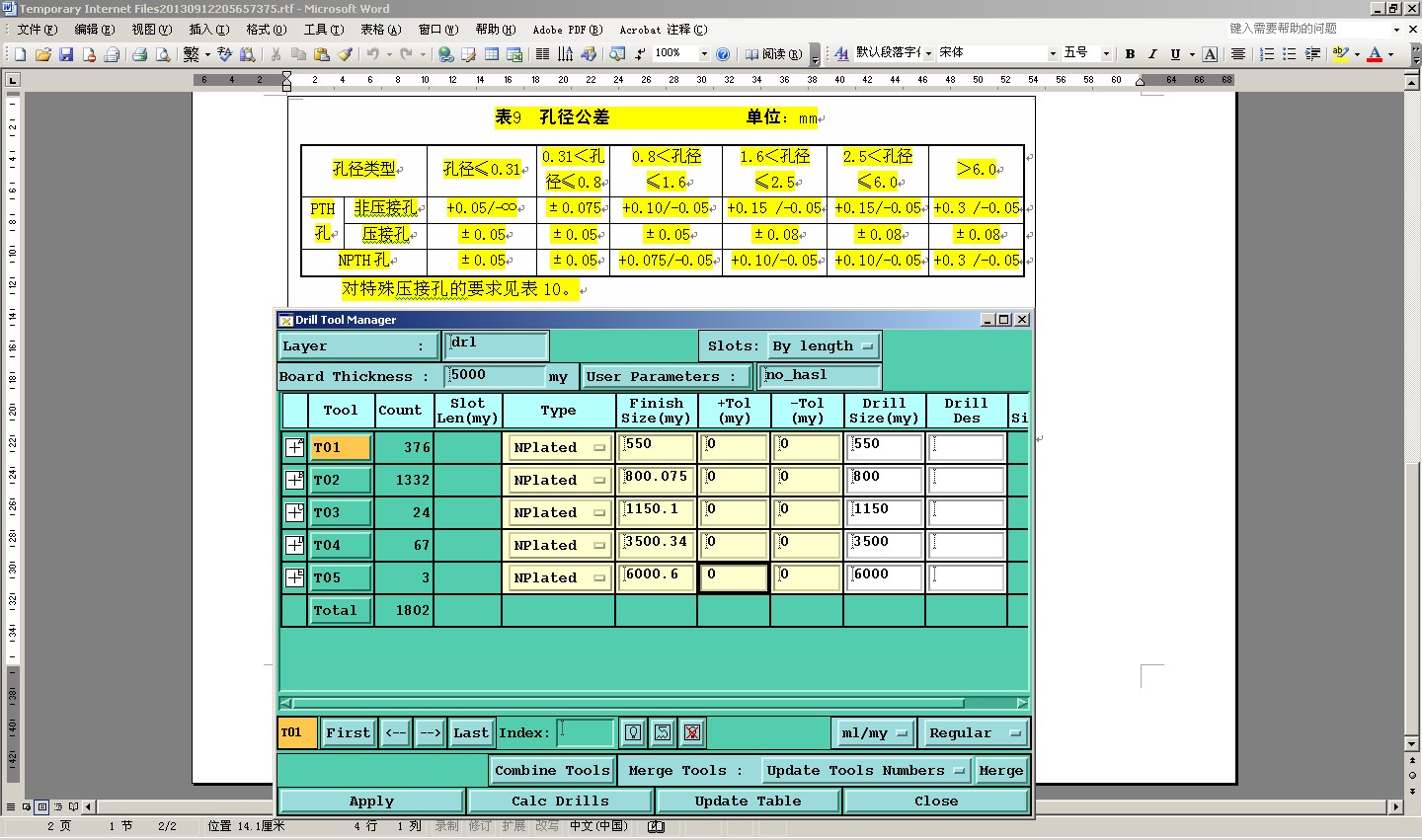
Task: Toggle Underline formatting
Action: click(1175, 54)
